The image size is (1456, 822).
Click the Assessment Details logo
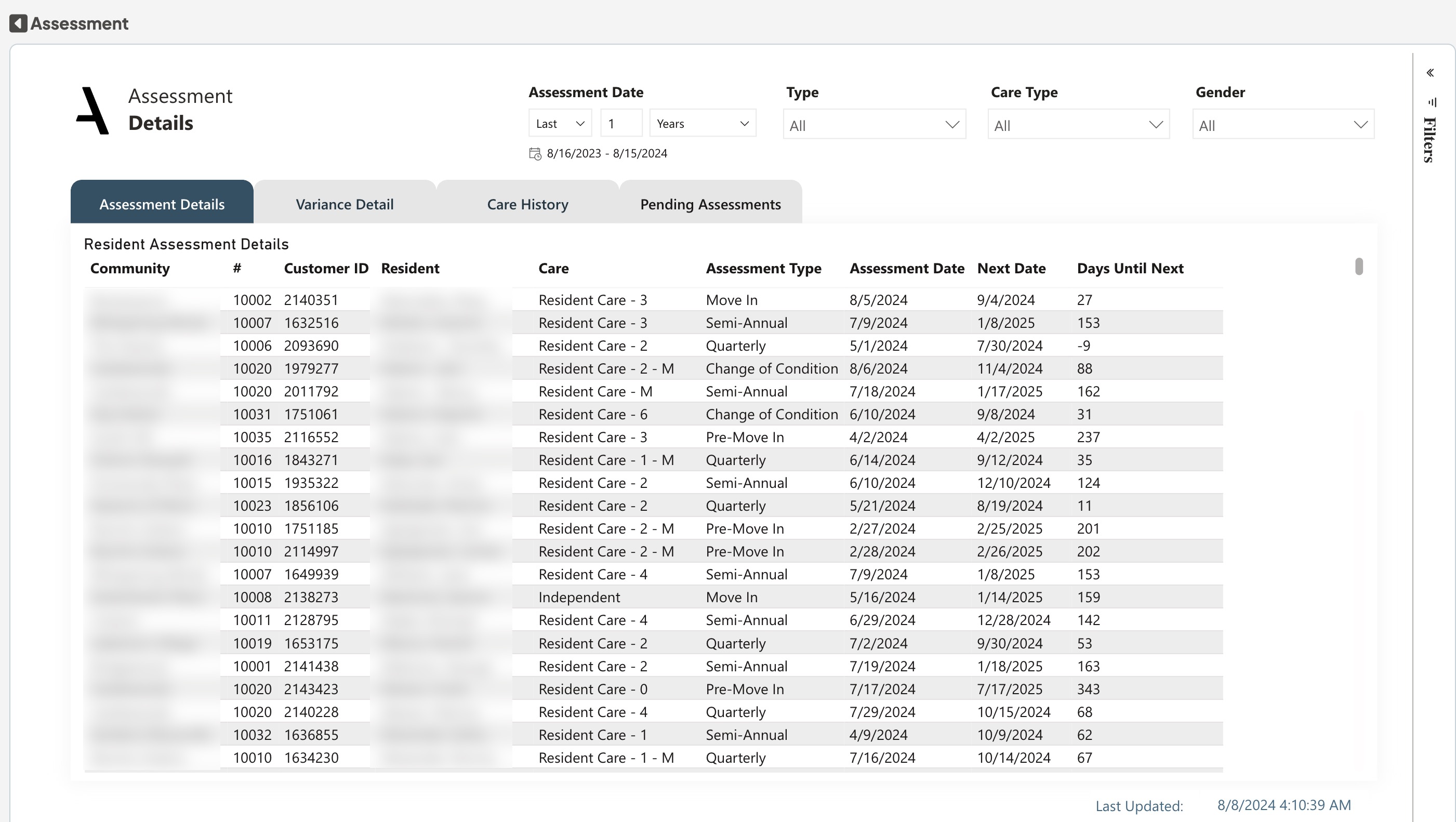point(92,110)
